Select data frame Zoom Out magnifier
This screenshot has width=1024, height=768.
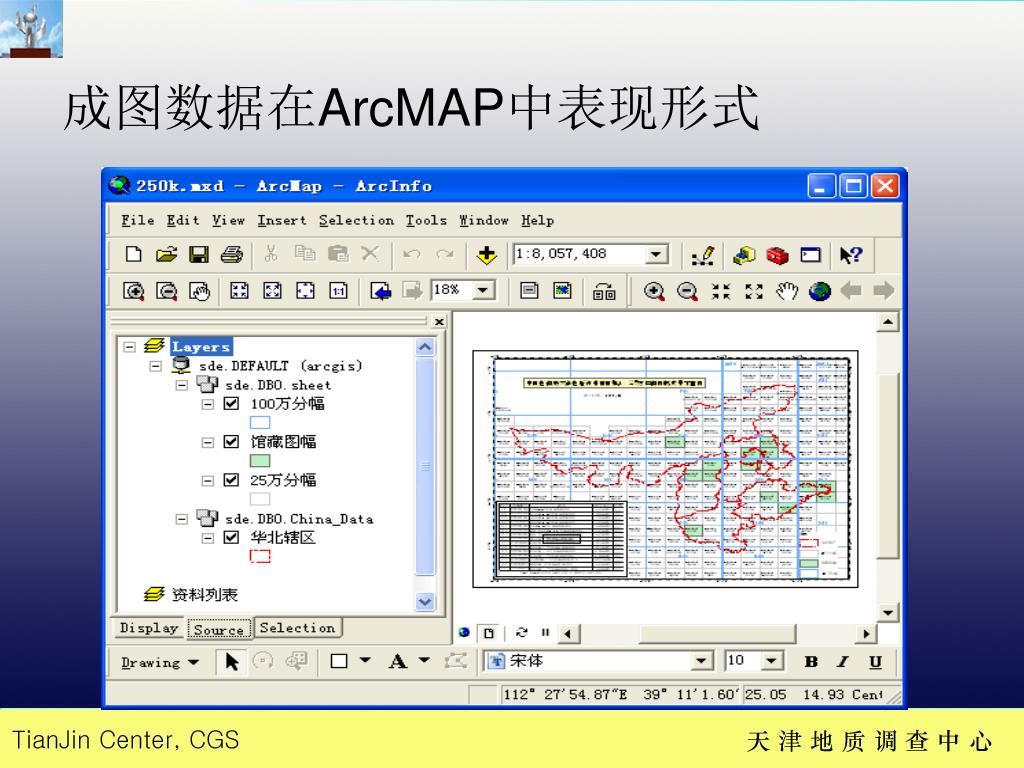tap(687, 291)
